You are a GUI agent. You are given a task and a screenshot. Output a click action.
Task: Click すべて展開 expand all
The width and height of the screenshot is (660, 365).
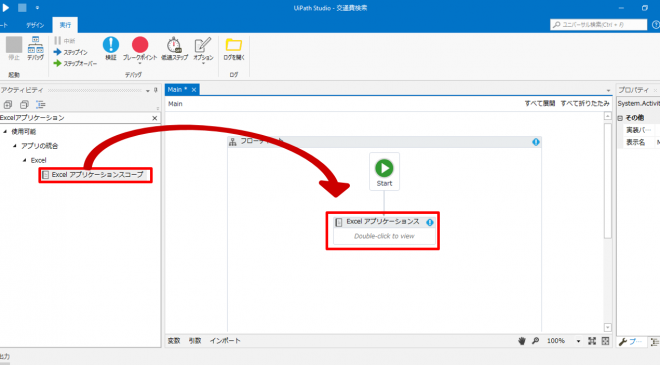[540, 104]
